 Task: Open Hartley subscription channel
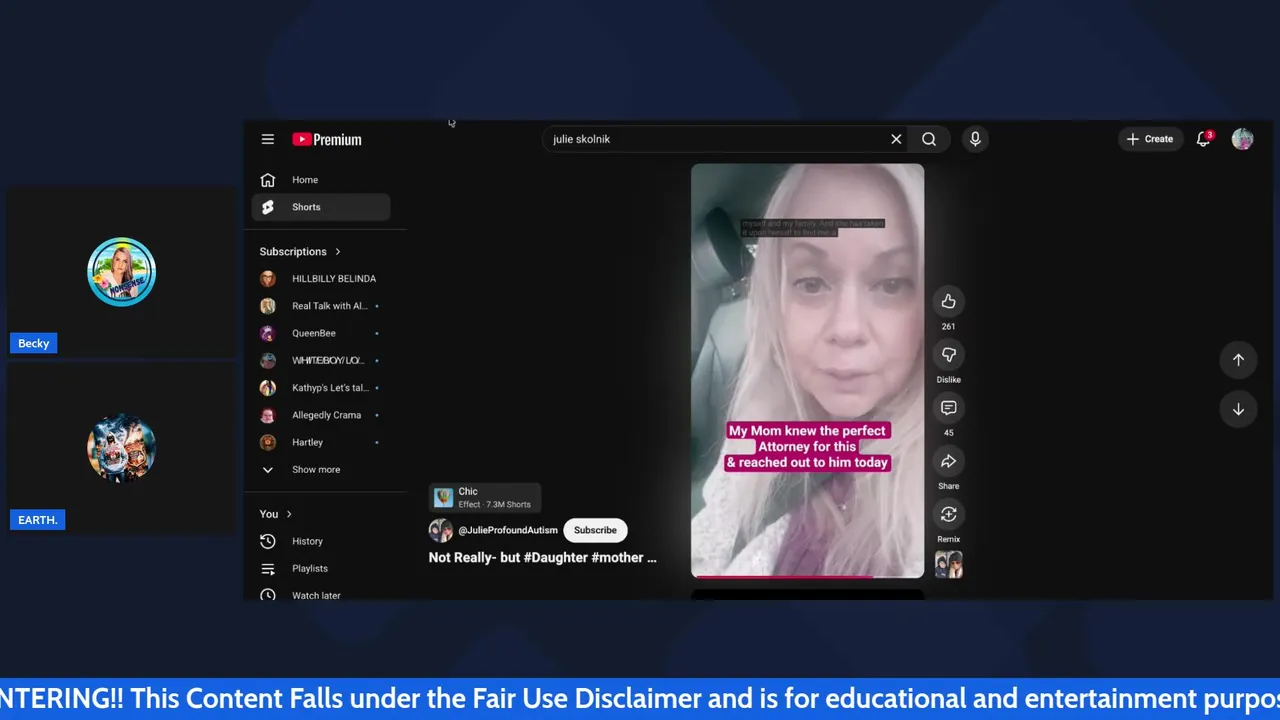(321, 442)
